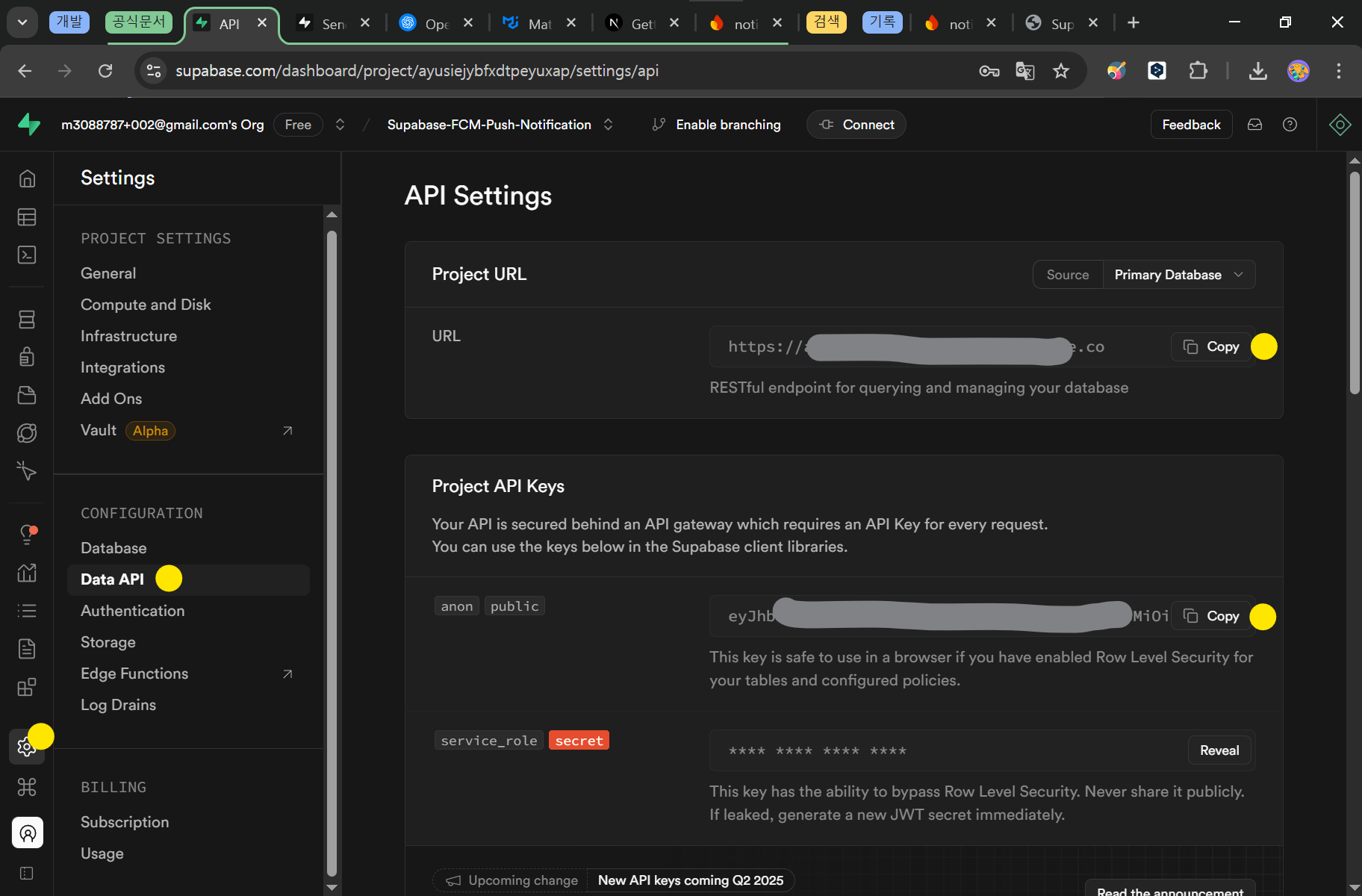1362x896 pixels.
Task: Open the Home icon in left sidebar
Action: (27, 178)
